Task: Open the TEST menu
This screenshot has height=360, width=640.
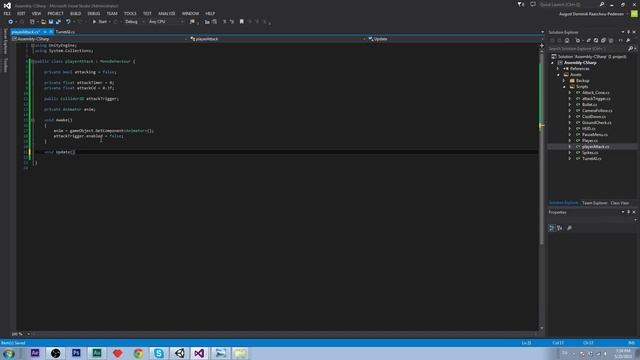Action: (147, 13)
